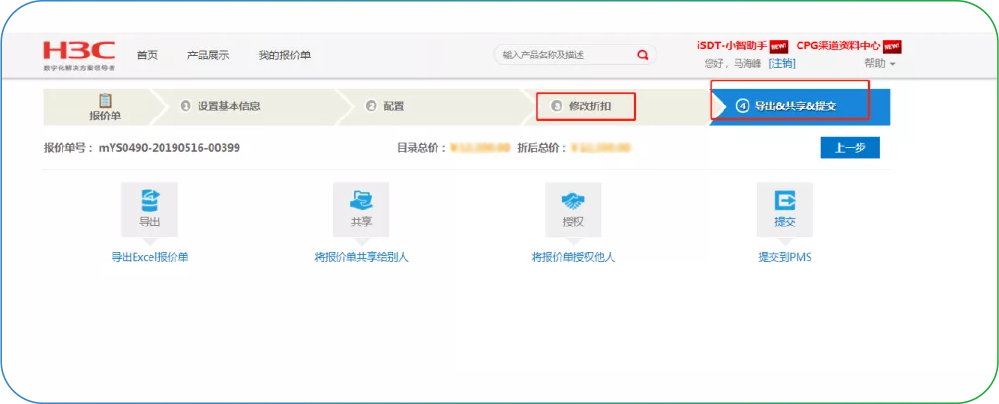The width and height of the screenshot is (999, 404).
Task: Click 提交到PMS link
Action: point(784,257)
